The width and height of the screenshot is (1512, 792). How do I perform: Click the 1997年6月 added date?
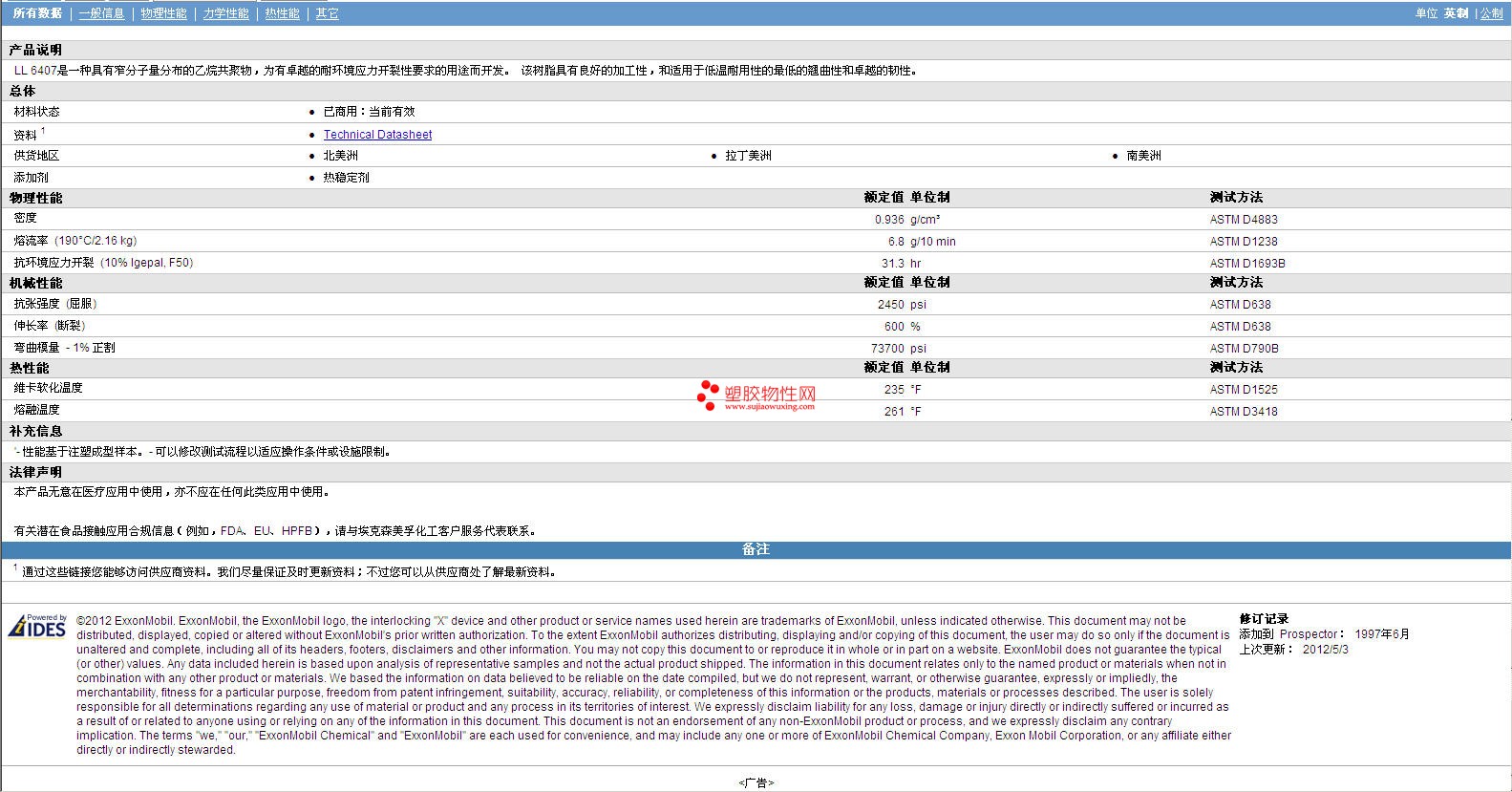[x=1382, y=634]
